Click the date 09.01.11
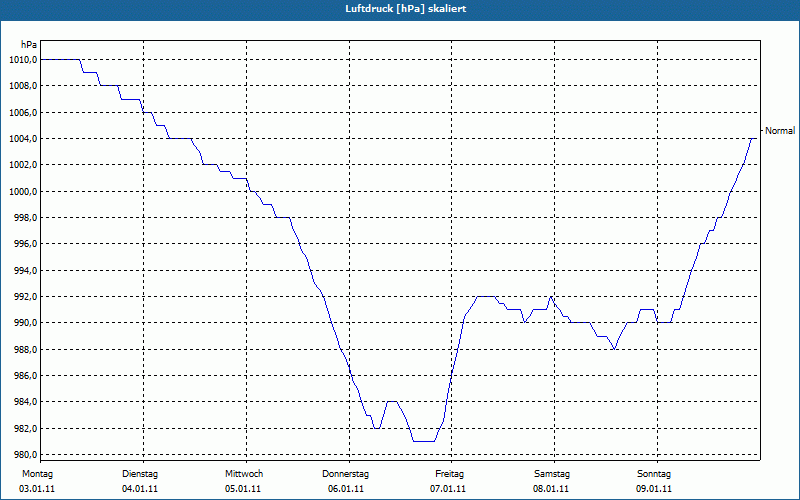Viewport: 800px width, 500px height. click(654, 489)
